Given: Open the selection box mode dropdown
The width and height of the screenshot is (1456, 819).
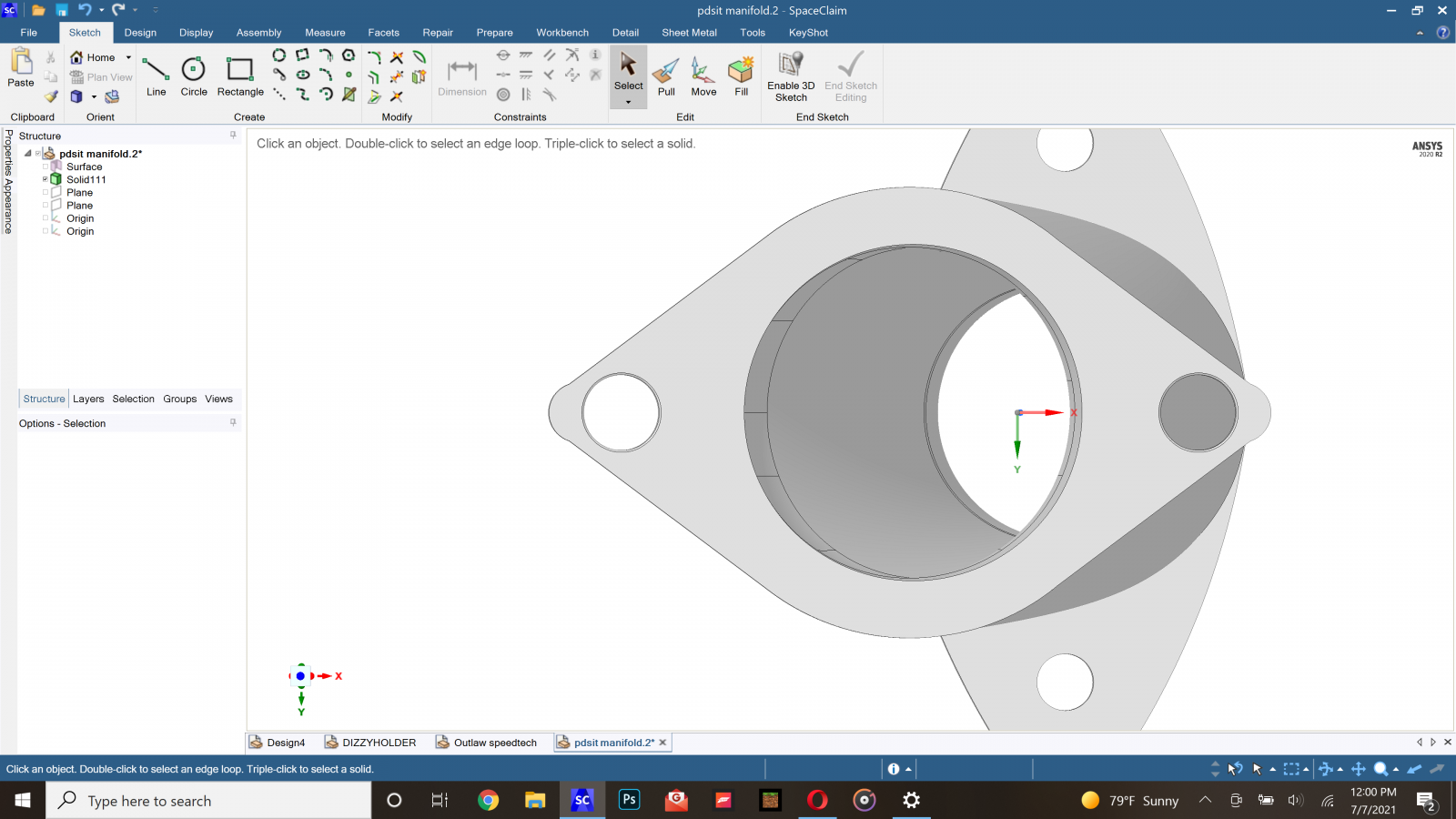Looking at the screenshot, I should [1306, 769].
